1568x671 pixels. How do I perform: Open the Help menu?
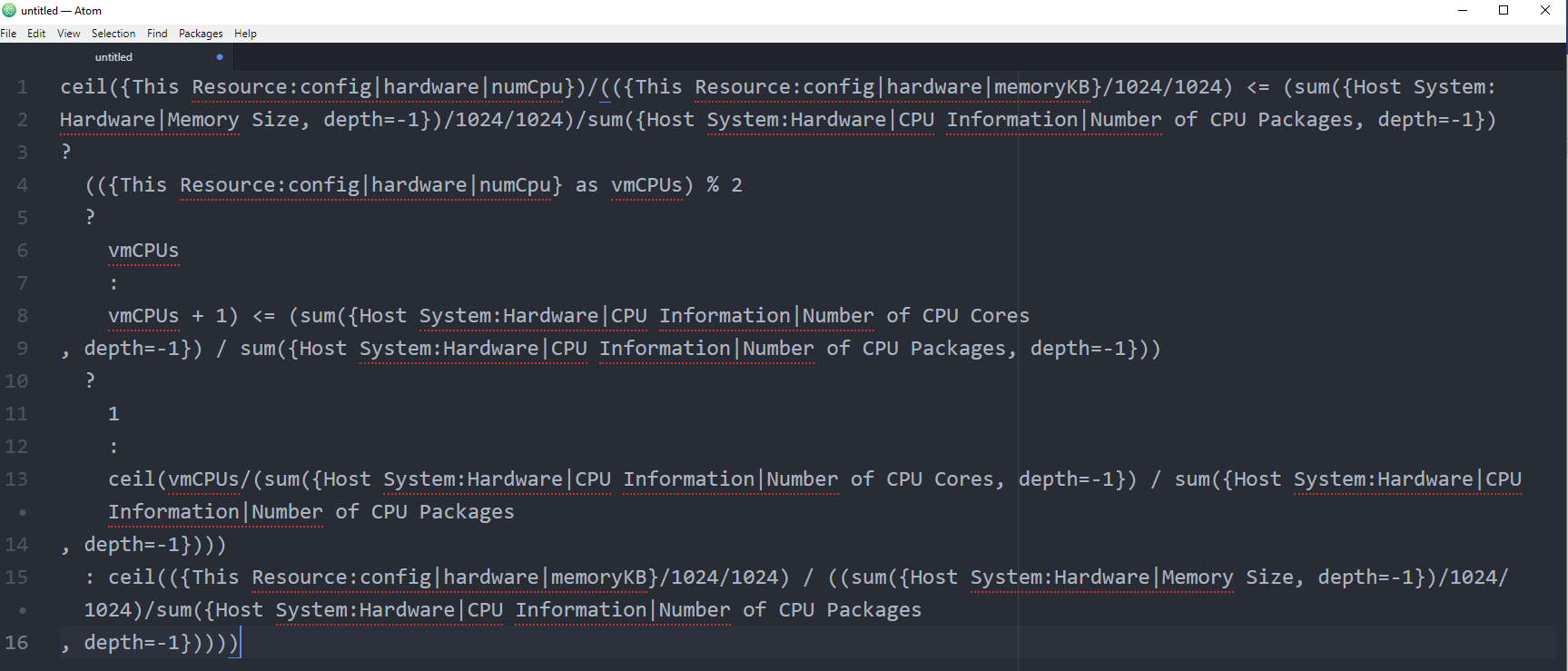pyautogui.click(x=245, y=34)
